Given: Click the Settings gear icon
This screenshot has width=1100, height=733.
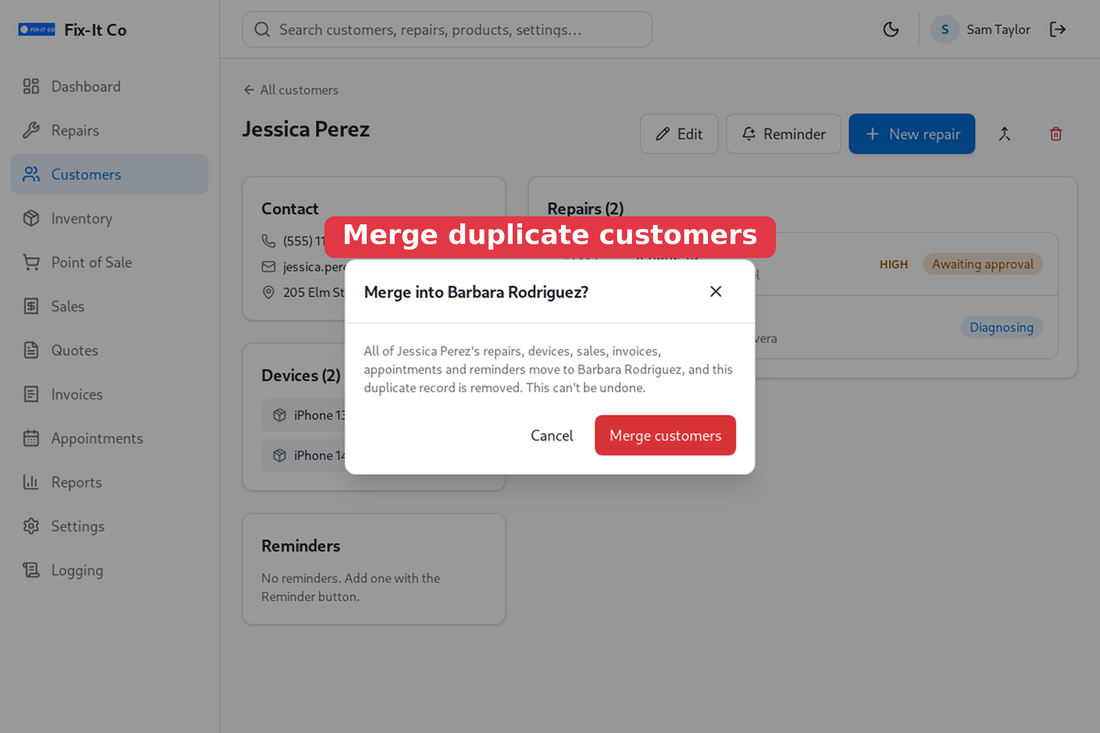Looking at the screenshot, I should [31, 526].
